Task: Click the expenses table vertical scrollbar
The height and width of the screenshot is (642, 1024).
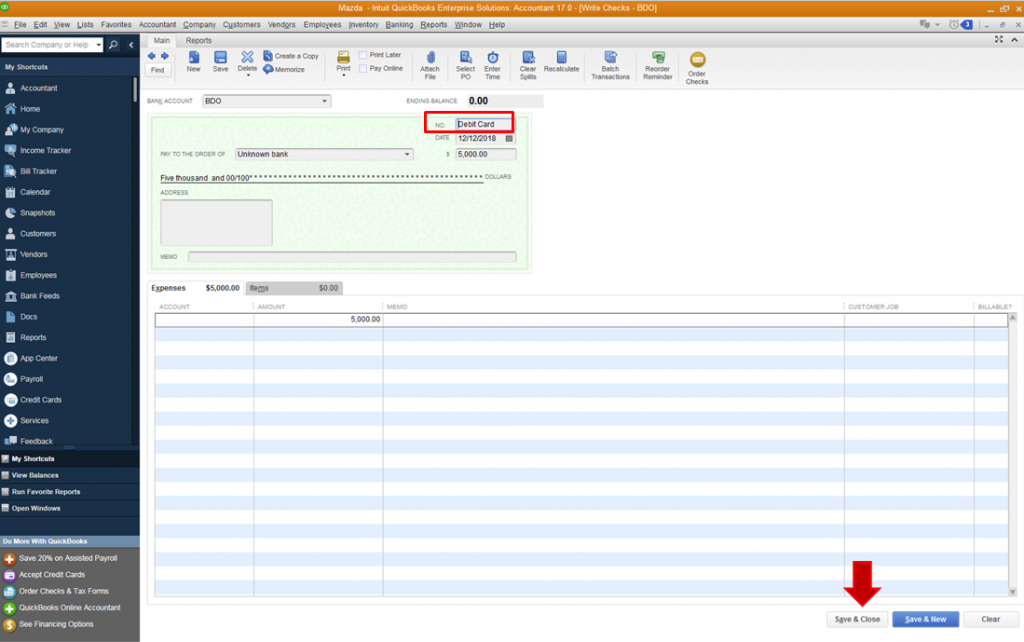Action: pos(1012,455)
